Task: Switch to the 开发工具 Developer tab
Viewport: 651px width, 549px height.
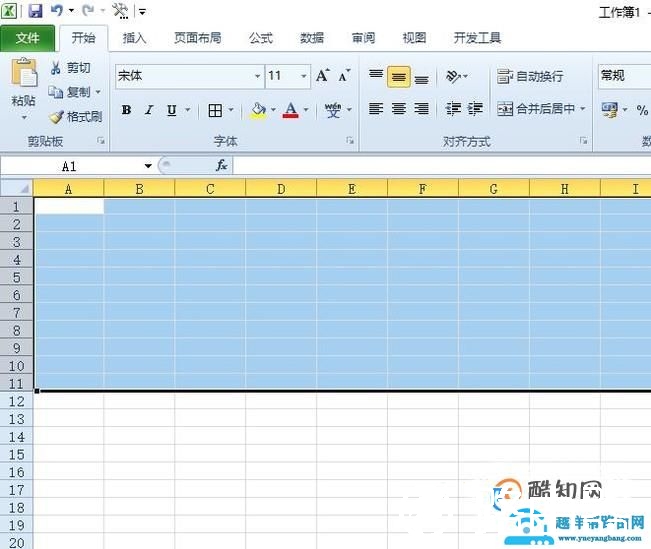Action: pyautogui.click(x=477, y=38)
